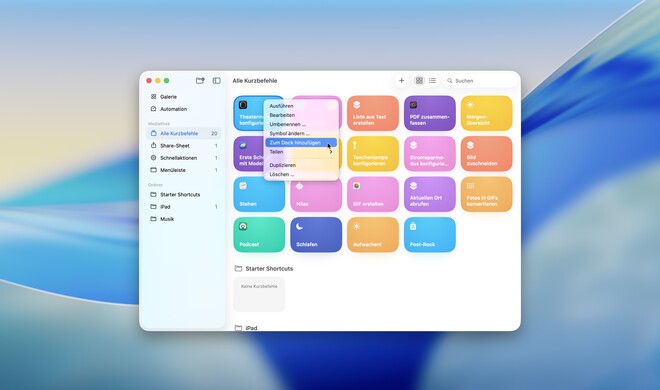
Task: Click the podcast icon on Podcast tile
Action: pyautogui.click(x=243, y=226)
